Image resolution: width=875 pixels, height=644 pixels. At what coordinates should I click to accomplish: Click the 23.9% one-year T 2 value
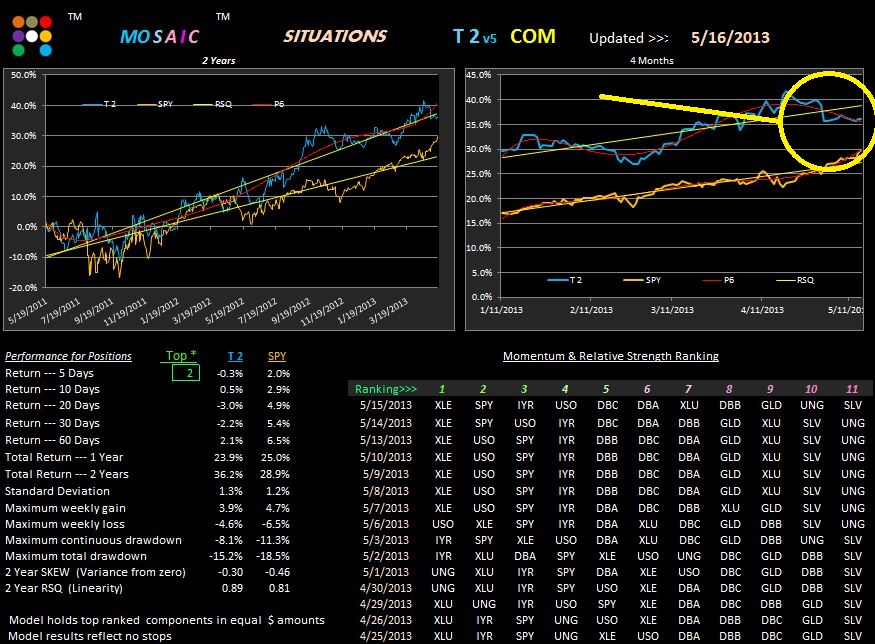pyautogui.click(x=228, y=457)
